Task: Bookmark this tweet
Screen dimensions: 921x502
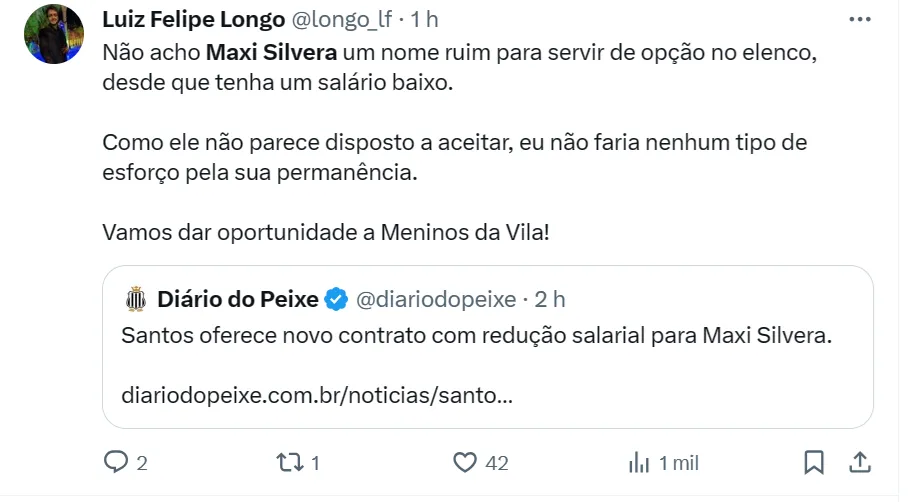Action: 814,462
